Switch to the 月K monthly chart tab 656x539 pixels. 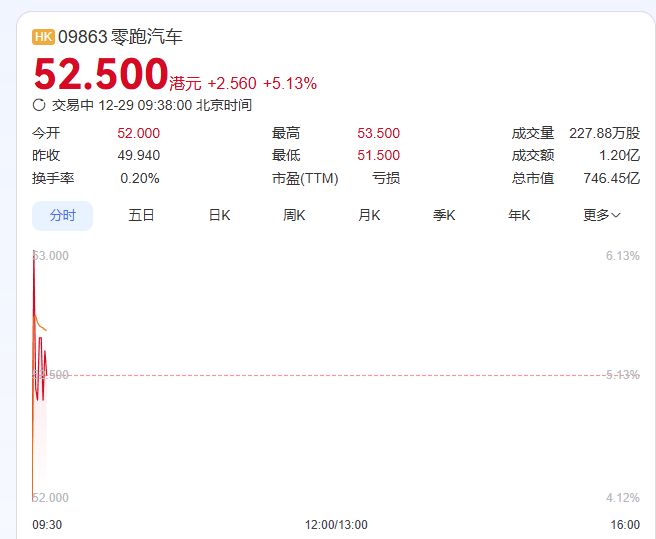[x=369, y=216]
